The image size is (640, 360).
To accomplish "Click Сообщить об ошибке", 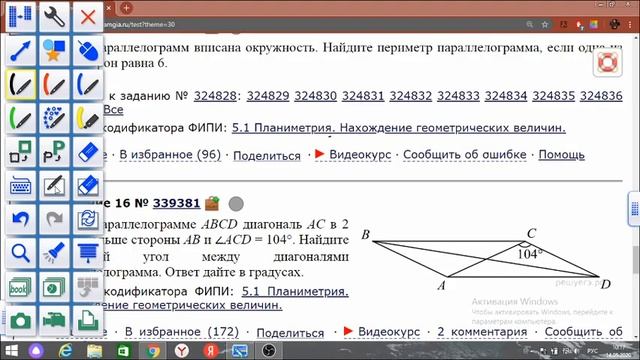I will (x=465, y=155).
